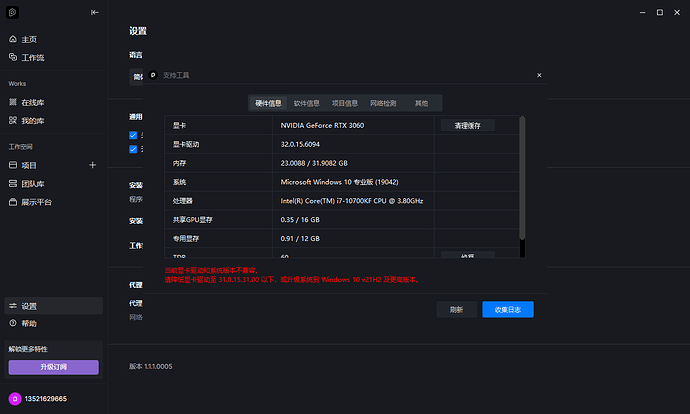Click shared GPU memory 0.35 / 16 GB
Image resolution: width=690 pixels, height=414 pixels.
tap(300, 220)
